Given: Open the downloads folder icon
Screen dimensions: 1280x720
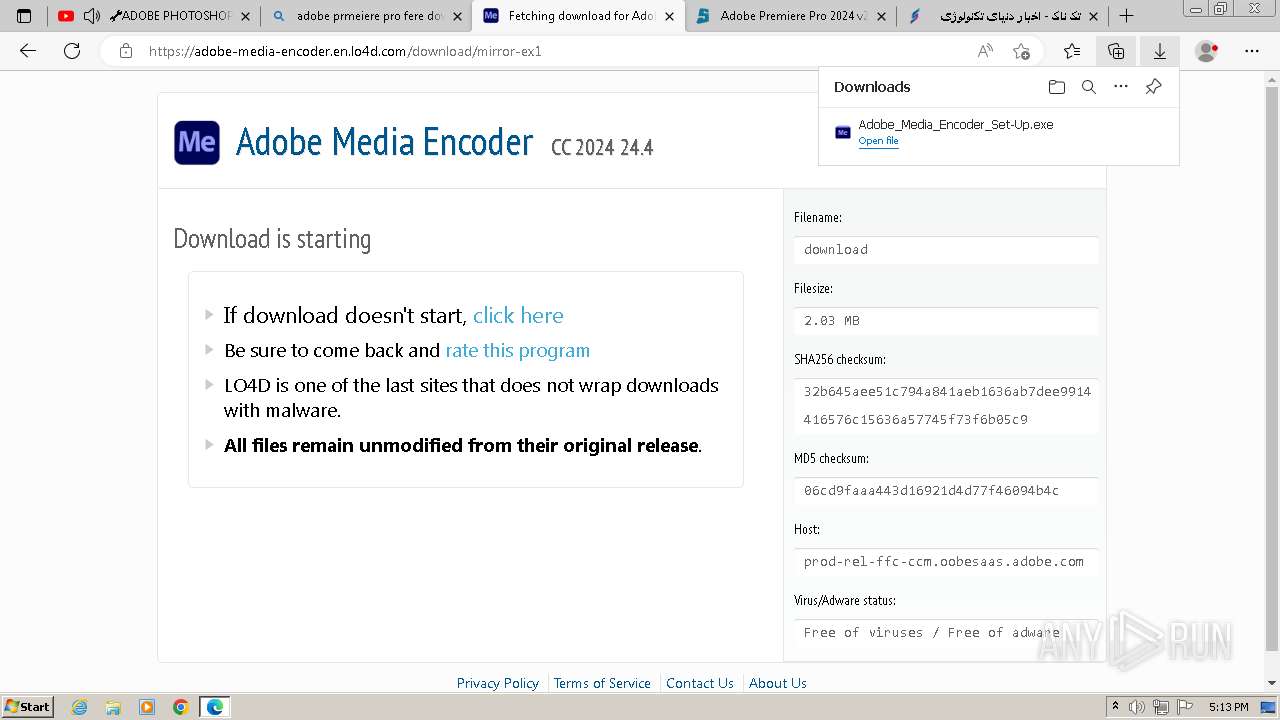Looking at the screenshot, I should click(1057, 87).
